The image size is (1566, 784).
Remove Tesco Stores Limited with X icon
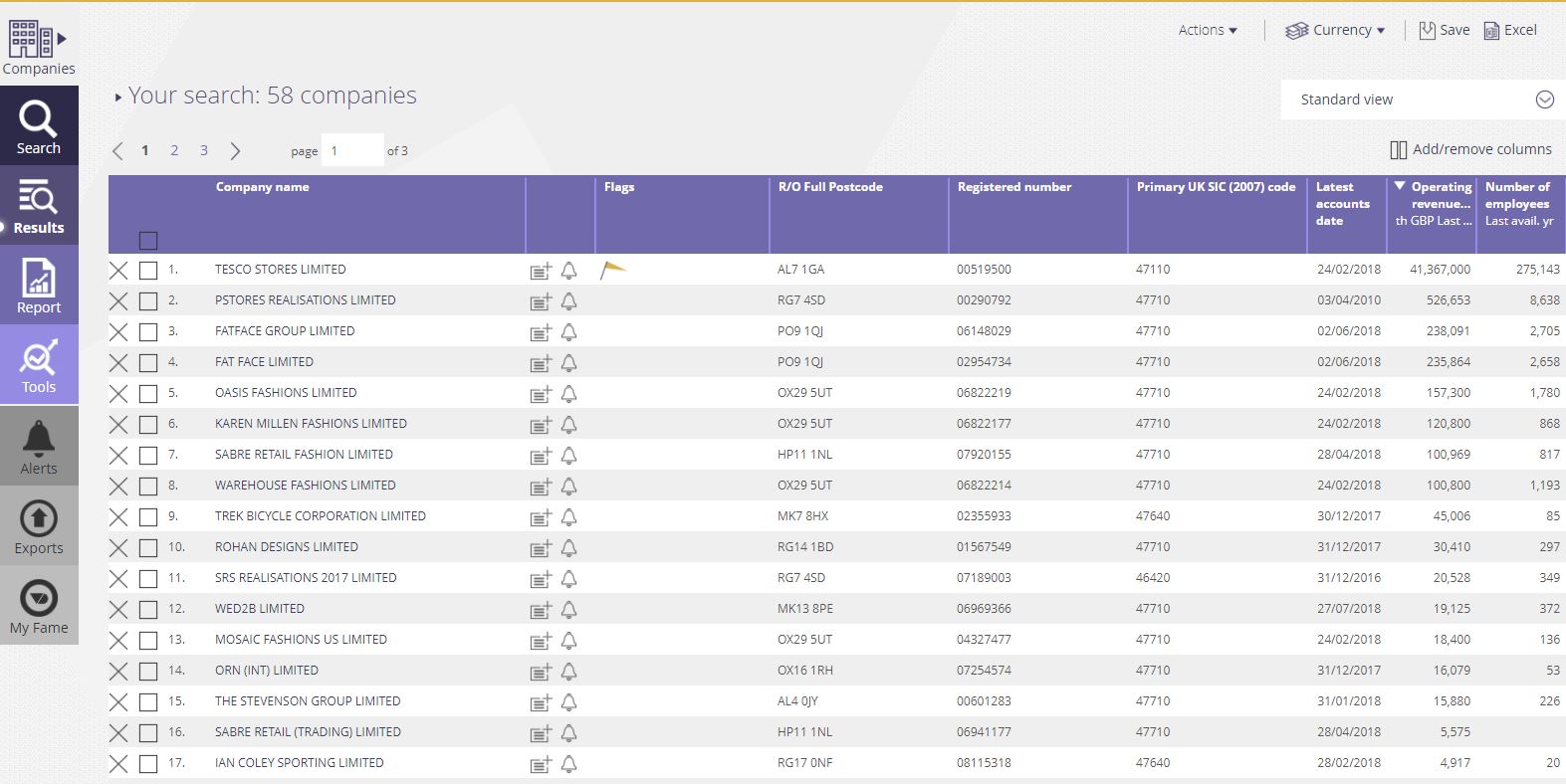tap(118, 270)
